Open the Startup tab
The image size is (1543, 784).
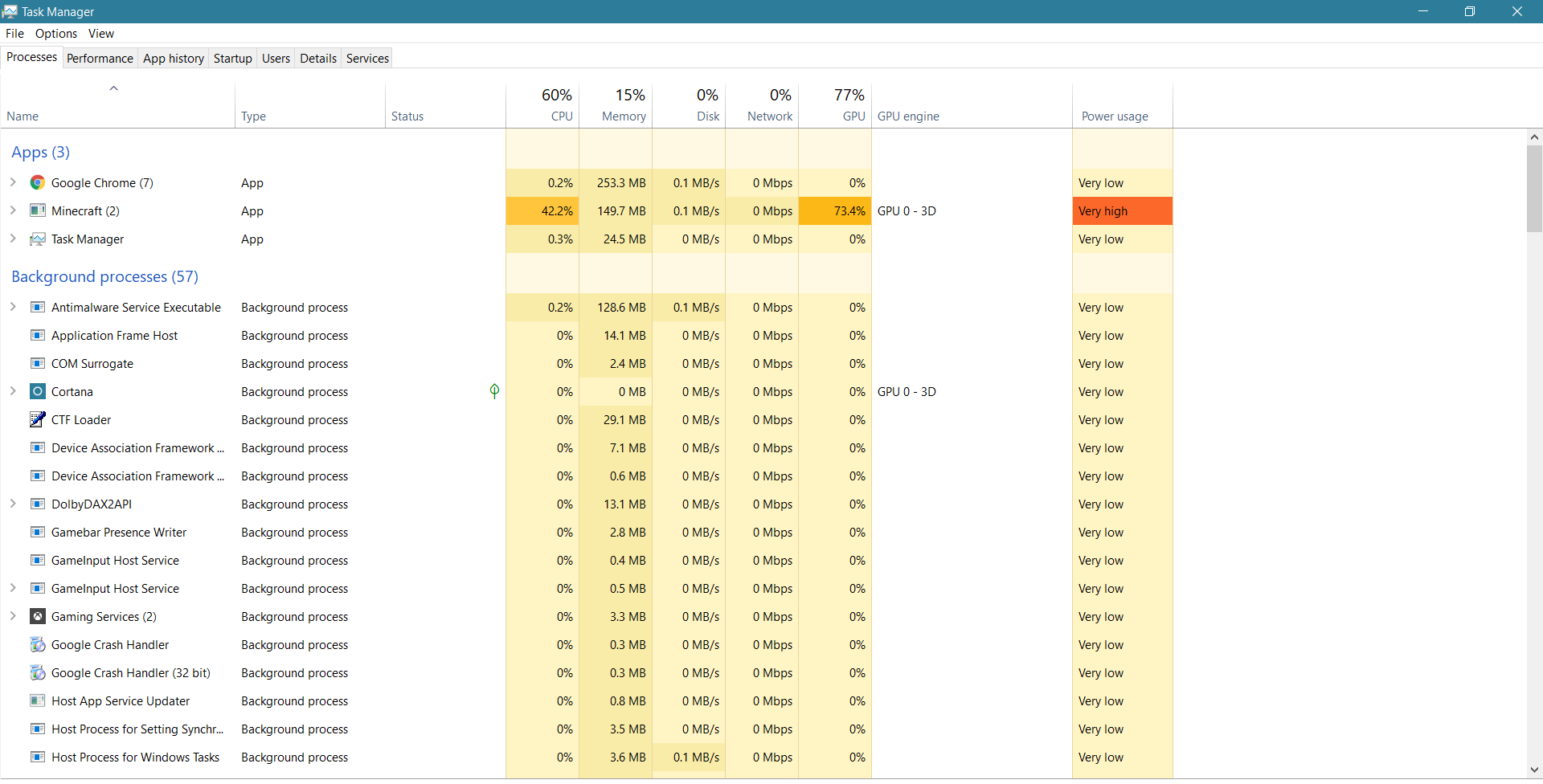click(232, 59)
